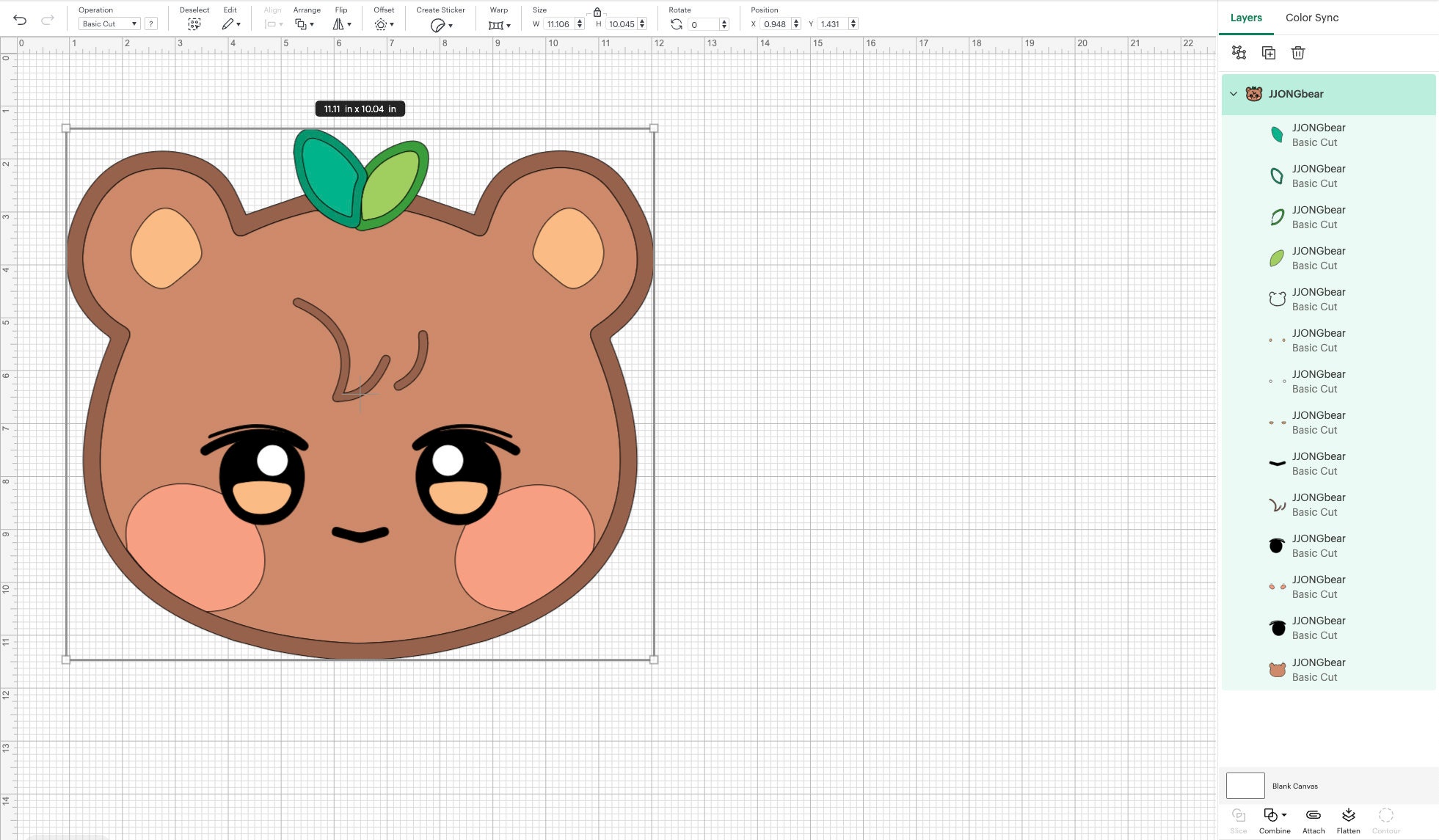Viewport: 1439px width, 840px height.
Task: Click the Rotate angle input field
Action: [704, 24]
